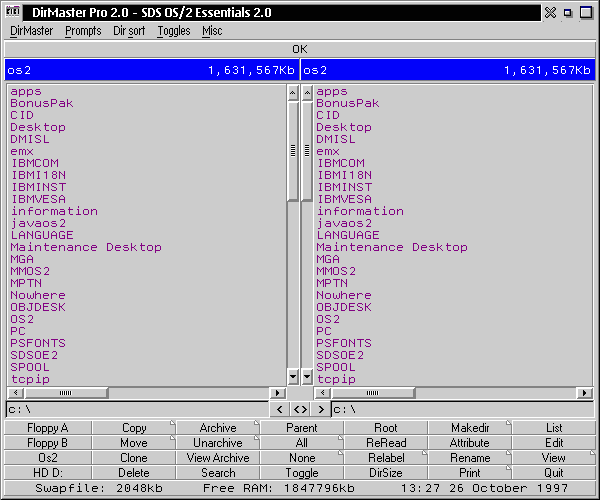
Task: Select All files button
Action: [302, 443]
